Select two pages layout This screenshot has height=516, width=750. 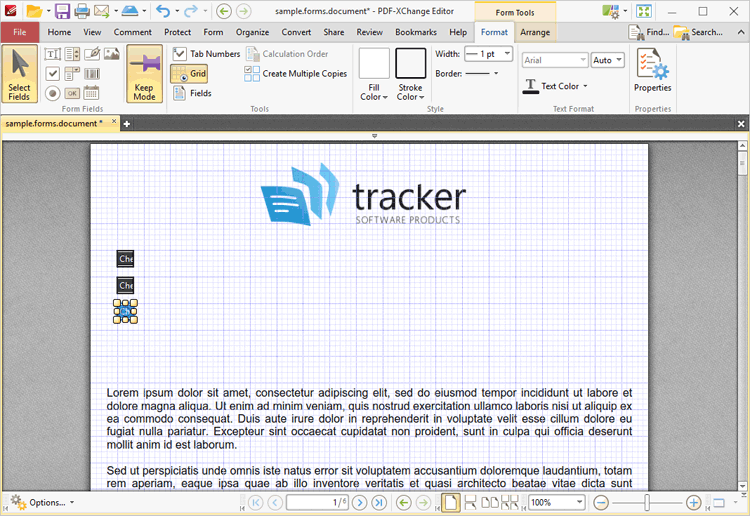pos(489,502)
